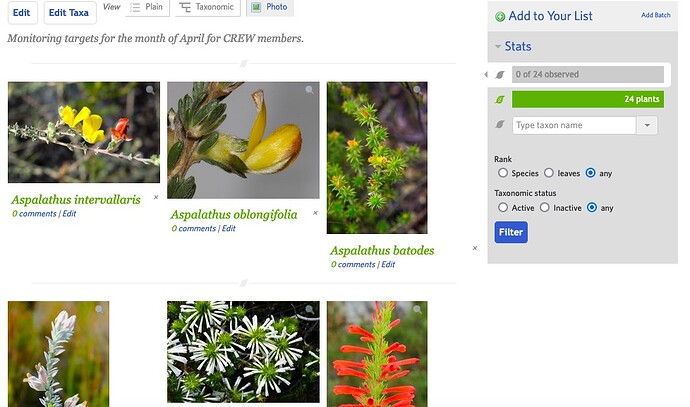Switch to the Plain view tab
The width and height of the screenshot is (690, 407).
(x=147, y=7)
